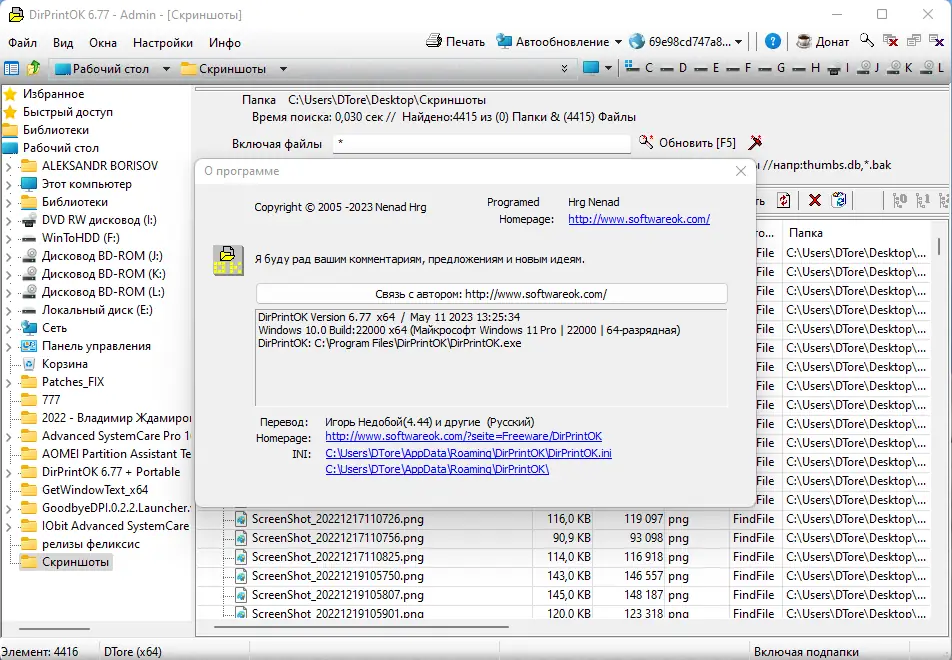Select ScreenShot_20221217110756.png file row

pyautogui.click(x=563, y=538)
